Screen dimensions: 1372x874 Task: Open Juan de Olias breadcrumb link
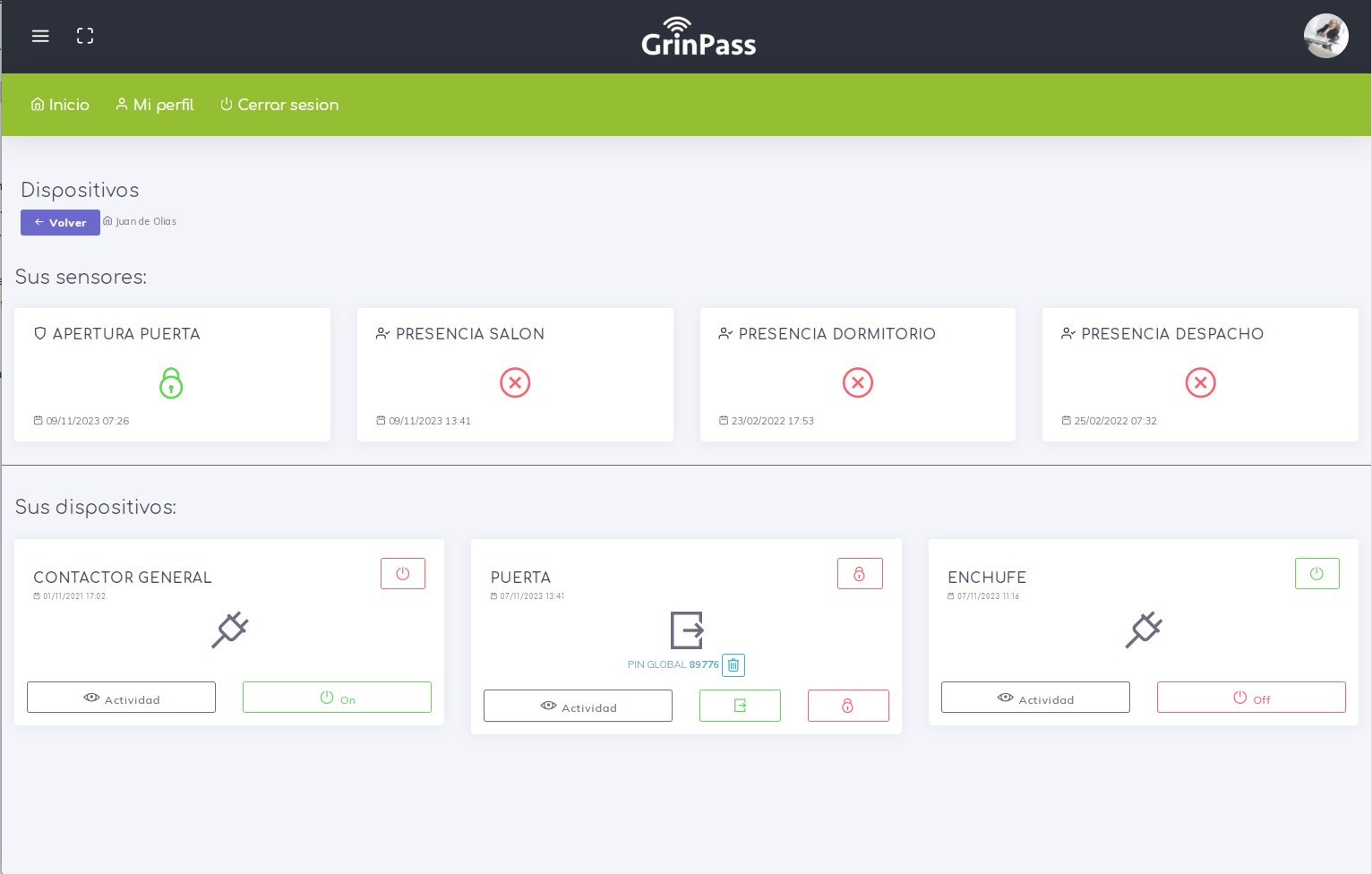(140, 221)
